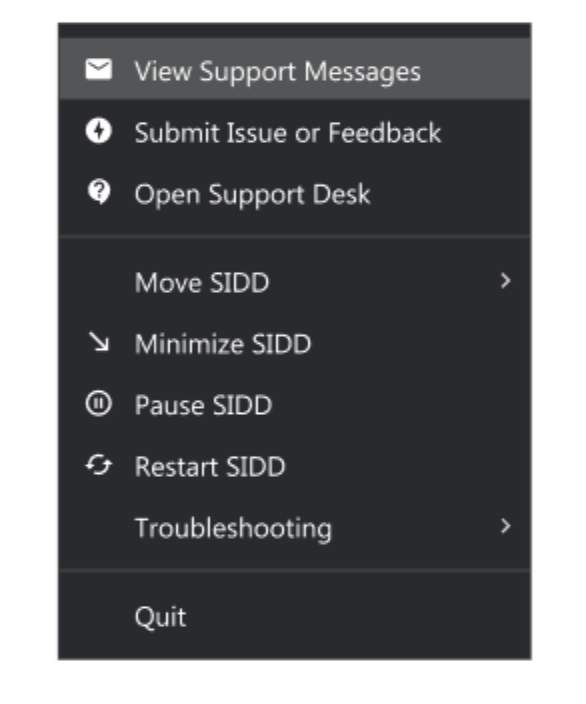Open the Move SIDD menu entry
586x704 pixels.
[x=295, y=282]
